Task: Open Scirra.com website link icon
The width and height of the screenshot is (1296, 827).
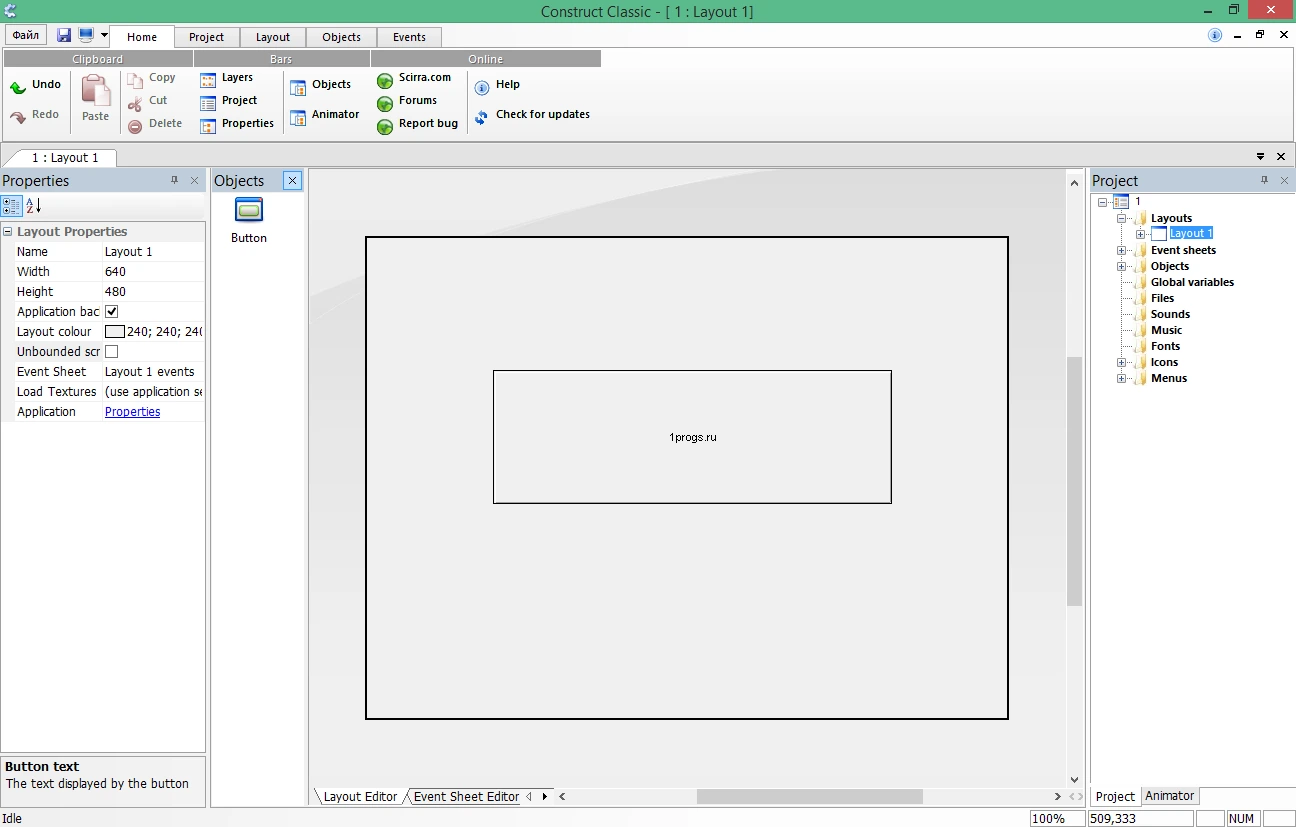Action: pyautogui.click(x=385, y=80)
